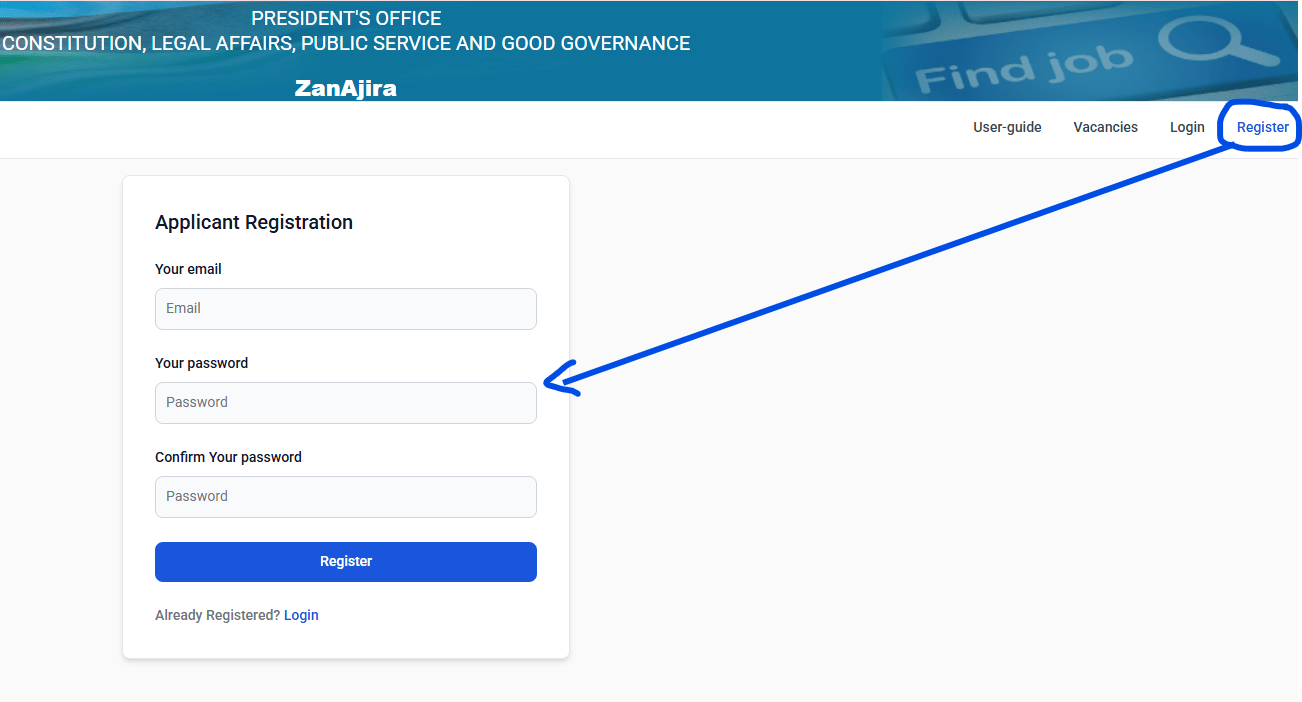The image size is (1302, 702).
Task: Focus the Email input field
Action: (x=345, y=309)
